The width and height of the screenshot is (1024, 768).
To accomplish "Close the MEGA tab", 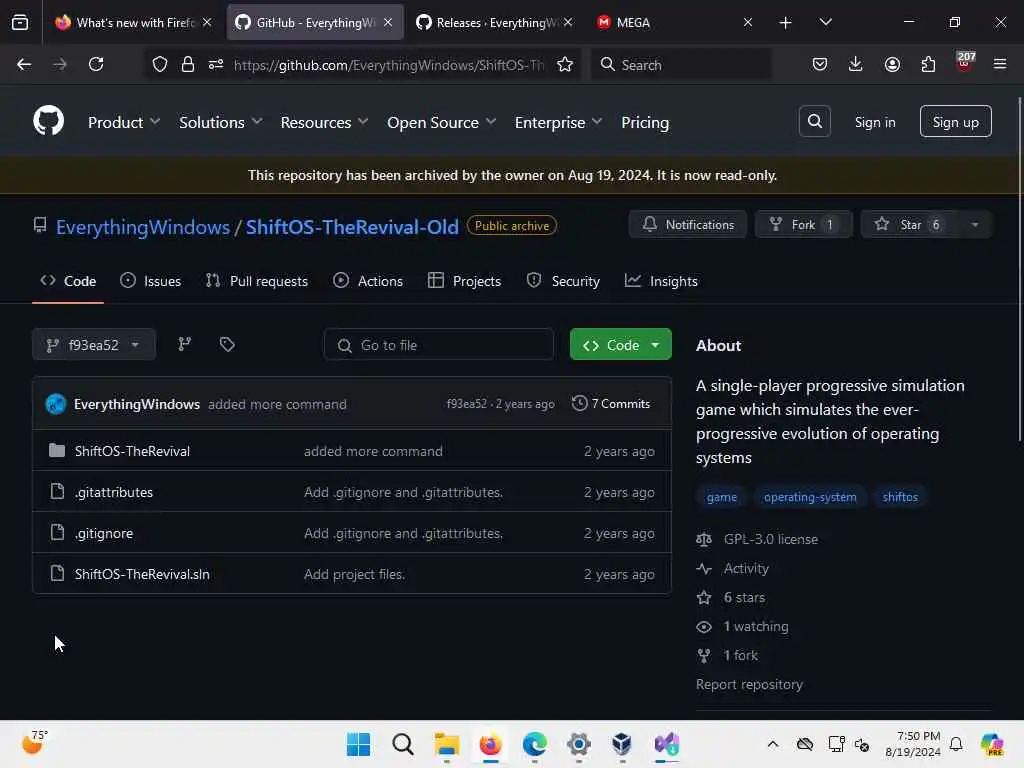I will point(748,22).
